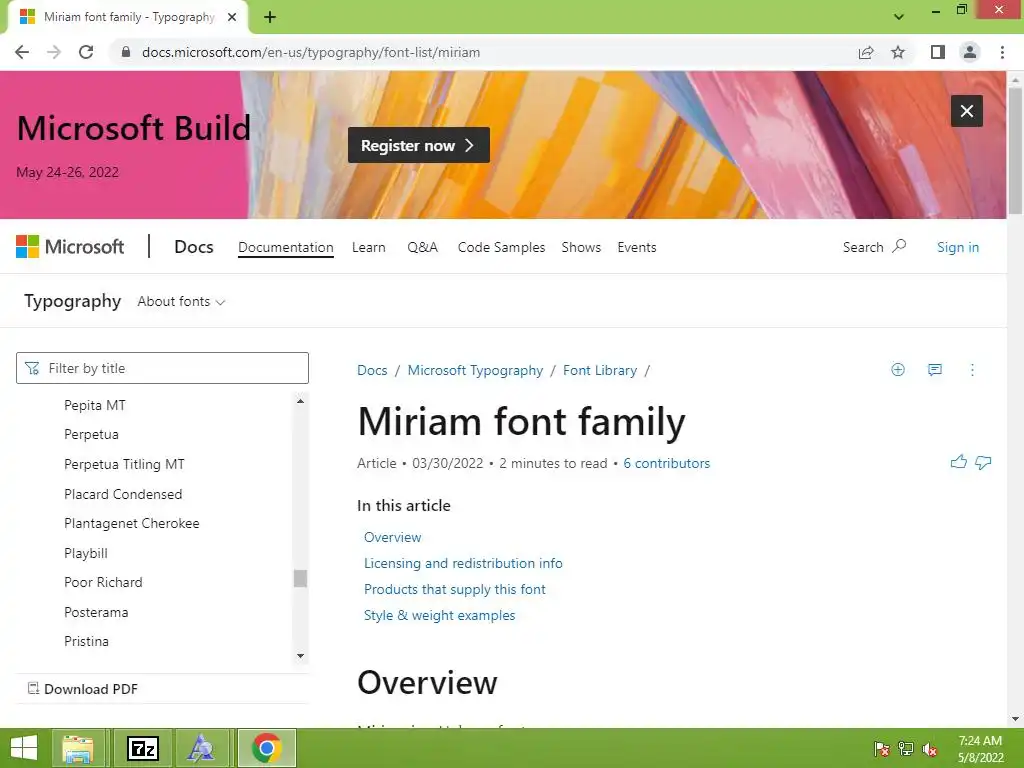Image resolution: width=1024 pixels, height=768 pixels.
Task: Click the page vertical scrollbar thumb
Action: (x=1015, y=151)
